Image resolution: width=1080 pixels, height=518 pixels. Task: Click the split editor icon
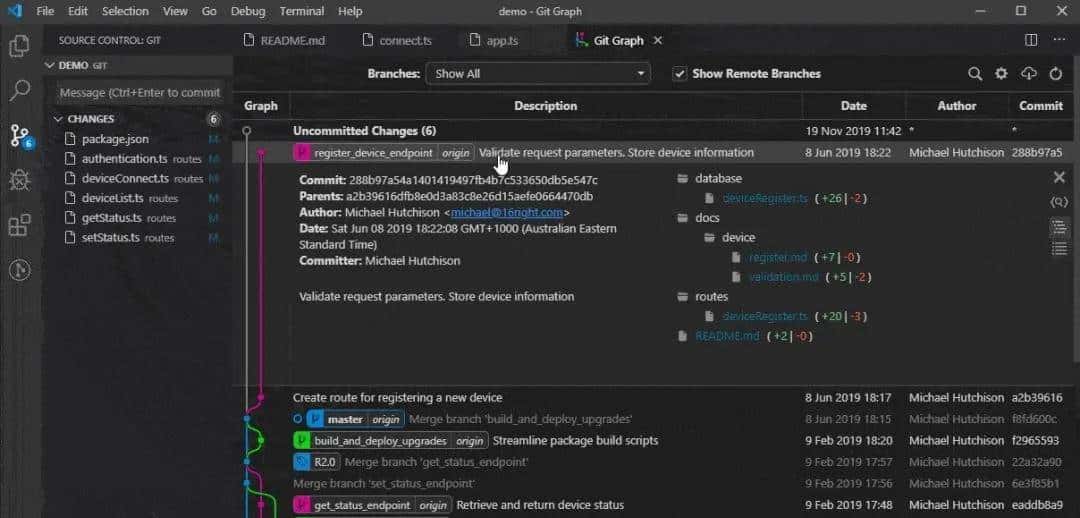pyautogui.click(x=1031, y=40)
